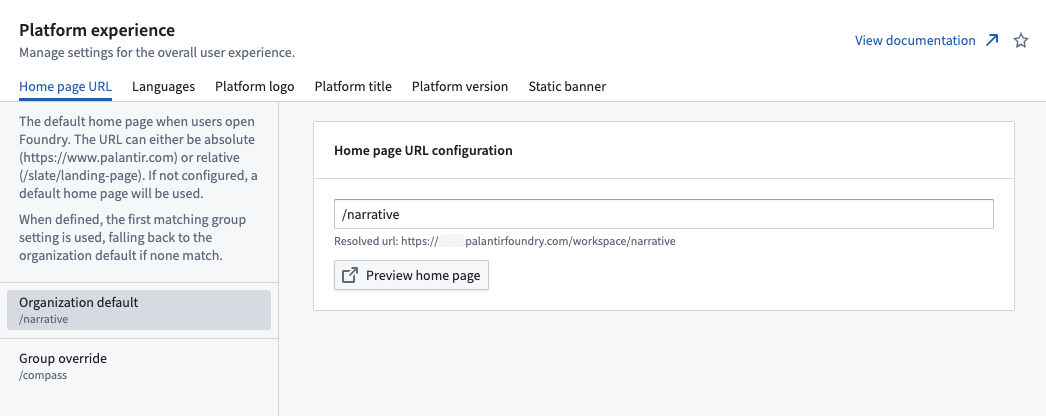Select the Platform title tab
This screenshot has height=416, width=1046.
point(353,87)
